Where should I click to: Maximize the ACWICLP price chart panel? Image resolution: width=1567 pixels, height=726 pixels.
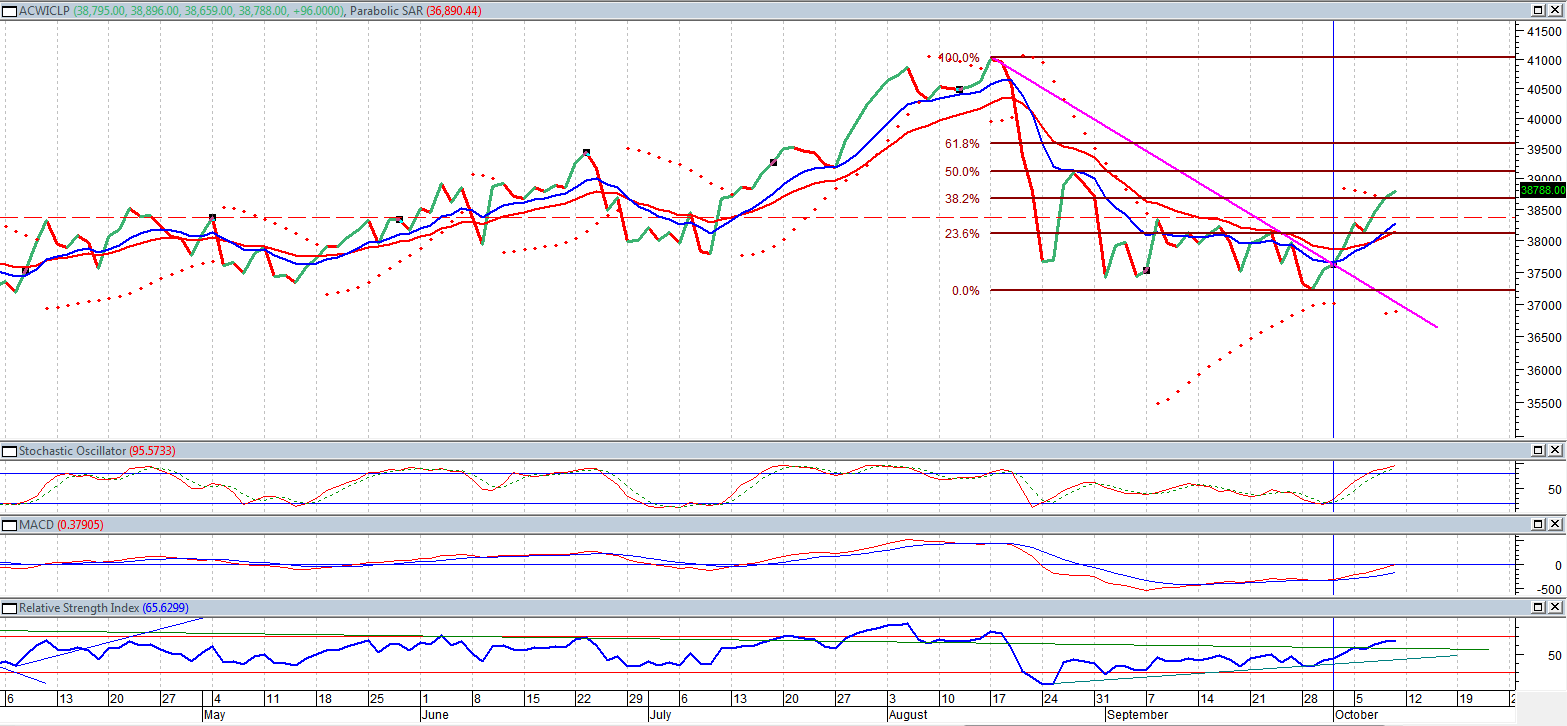point(1539,10)
